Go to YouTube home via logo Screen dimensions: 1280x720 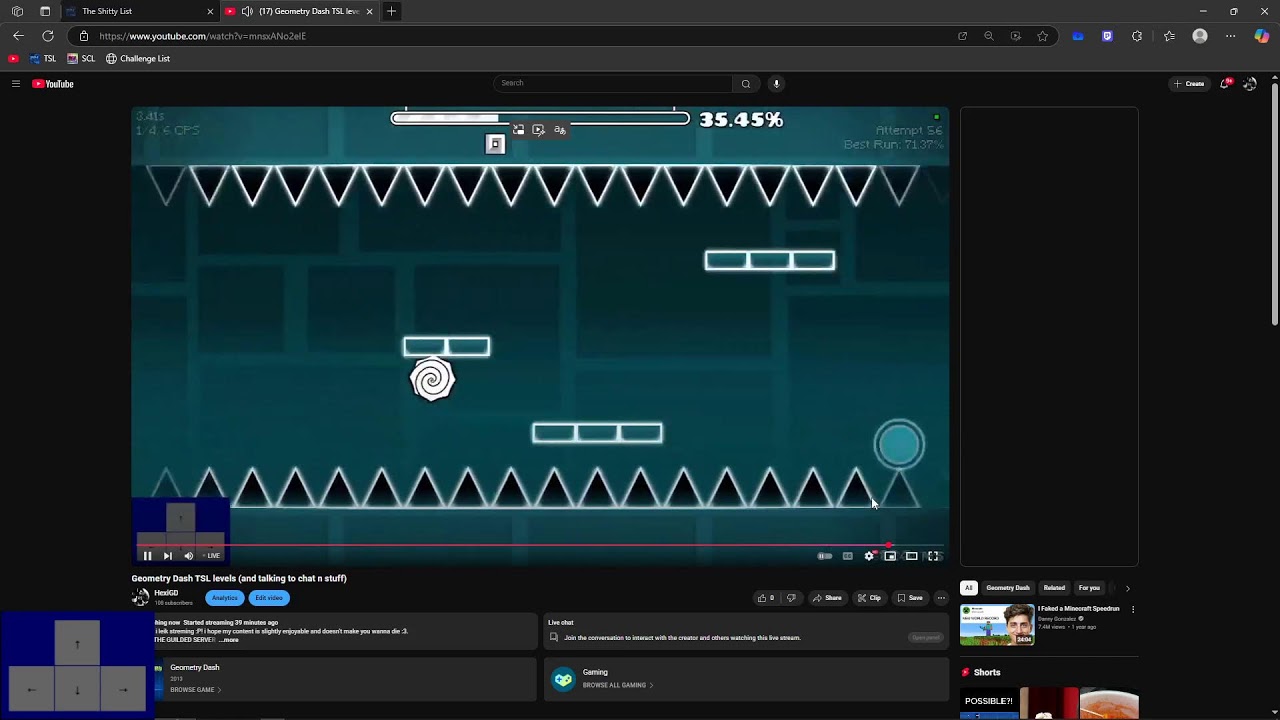53,84
